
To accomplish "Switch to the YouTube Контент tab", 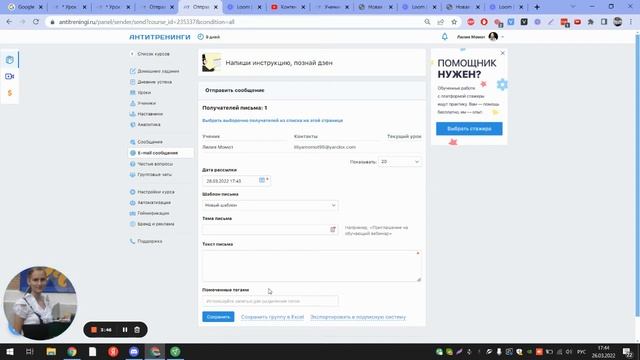I will (288, 7).
